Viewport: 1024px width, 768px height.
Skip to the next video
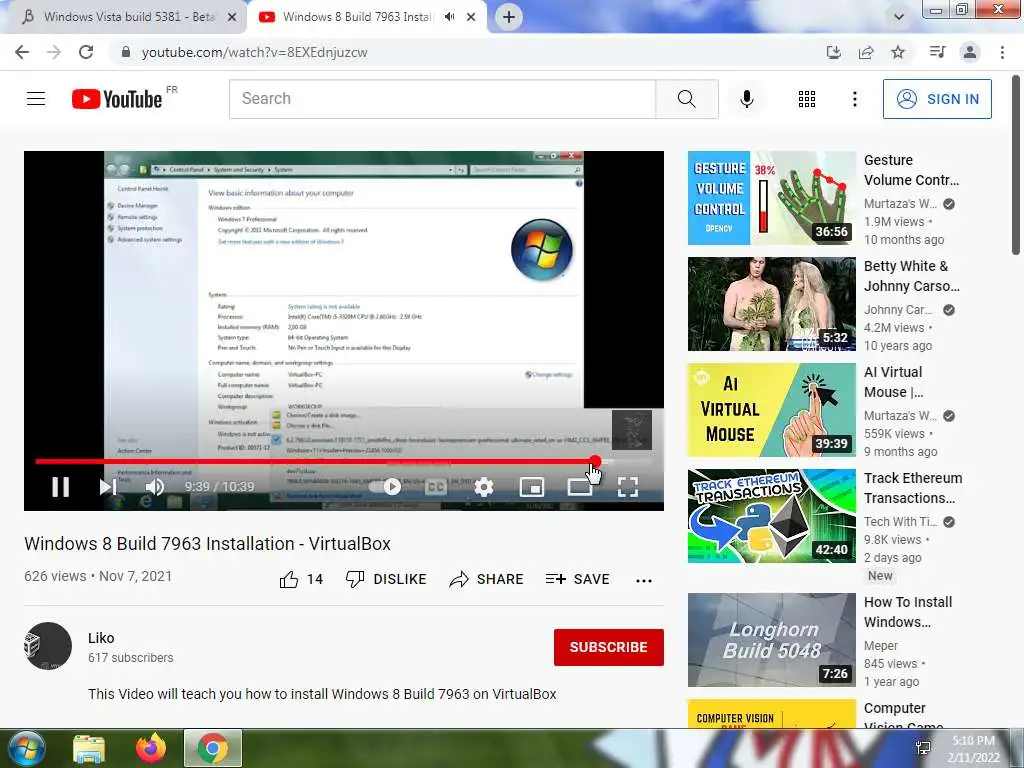click(x=107, y=487)
